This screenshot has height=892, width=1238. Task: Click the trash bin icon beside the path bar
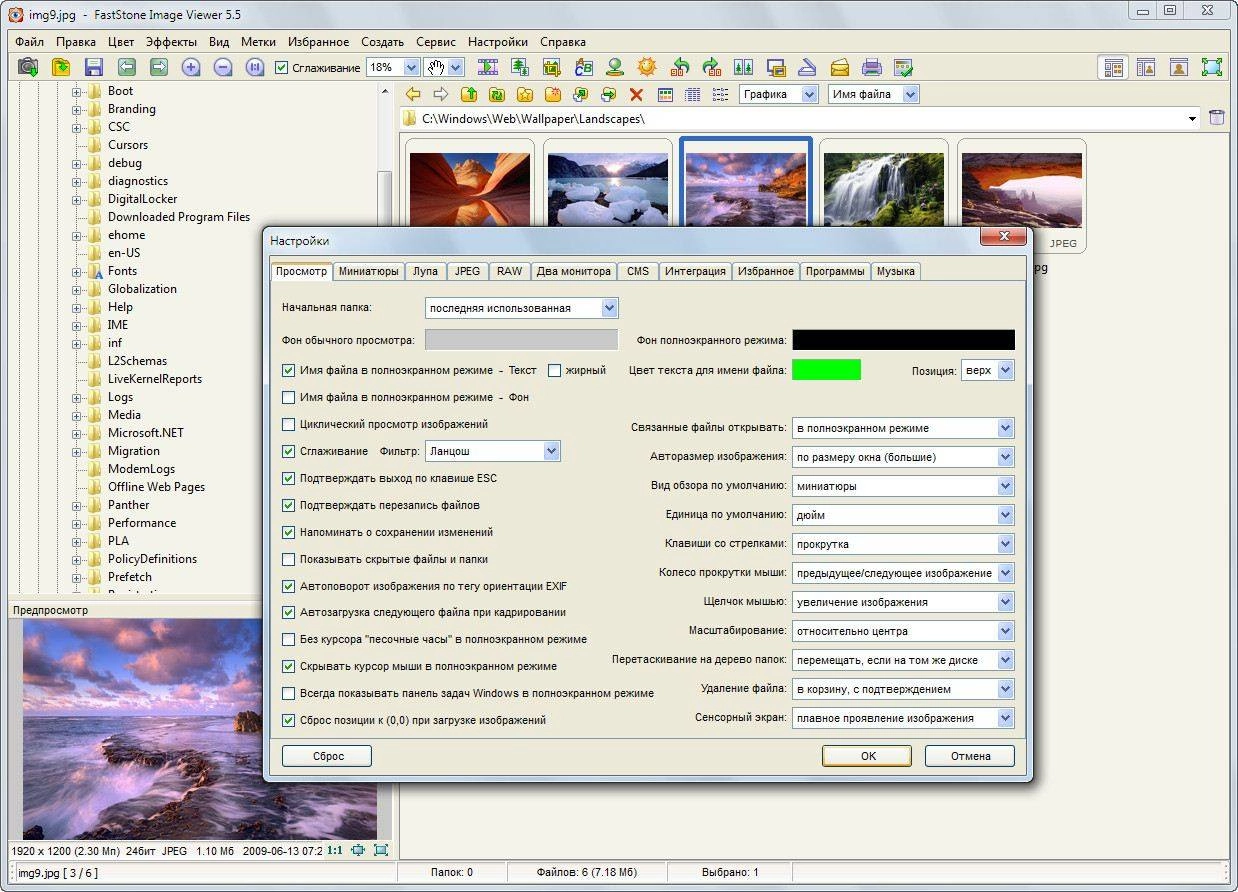pos(1216,118)
